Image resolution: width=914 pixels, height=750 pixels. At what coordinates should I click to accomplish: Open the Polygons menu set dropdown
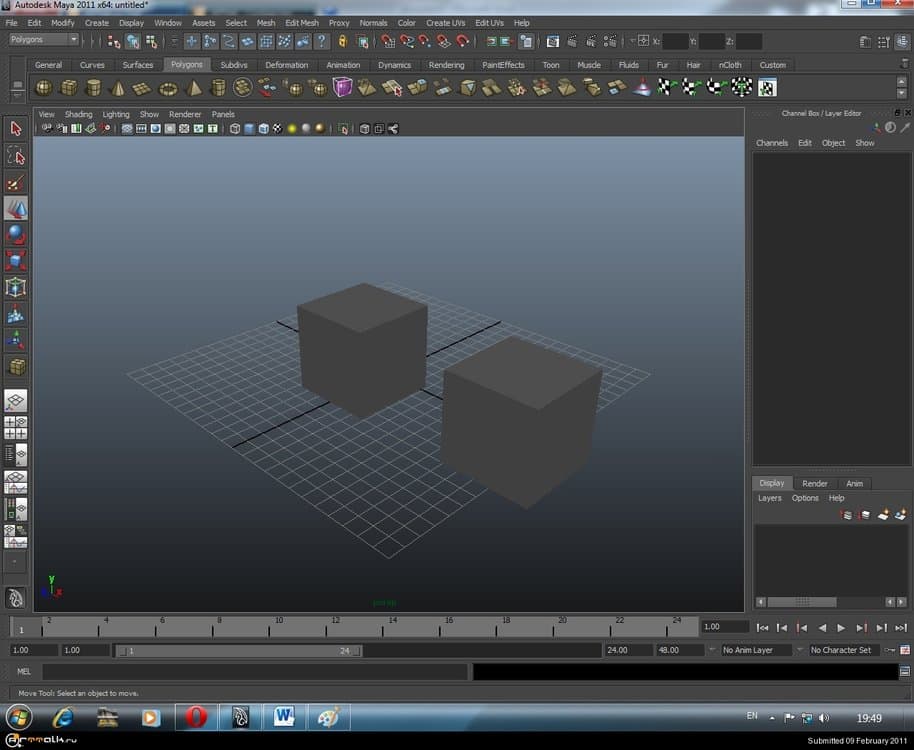[x=44, y=40]
